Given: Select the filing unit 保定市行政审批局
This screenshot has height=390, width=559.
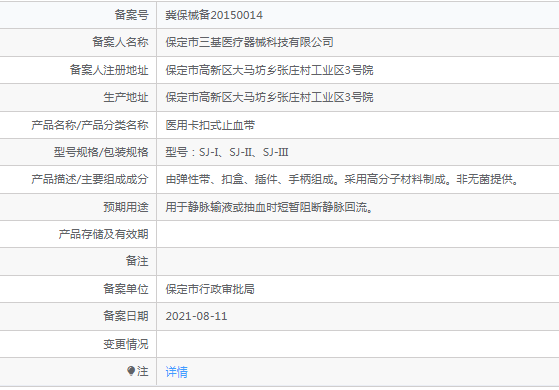Looking at the screenshot, I should click(x=210, y=289).
